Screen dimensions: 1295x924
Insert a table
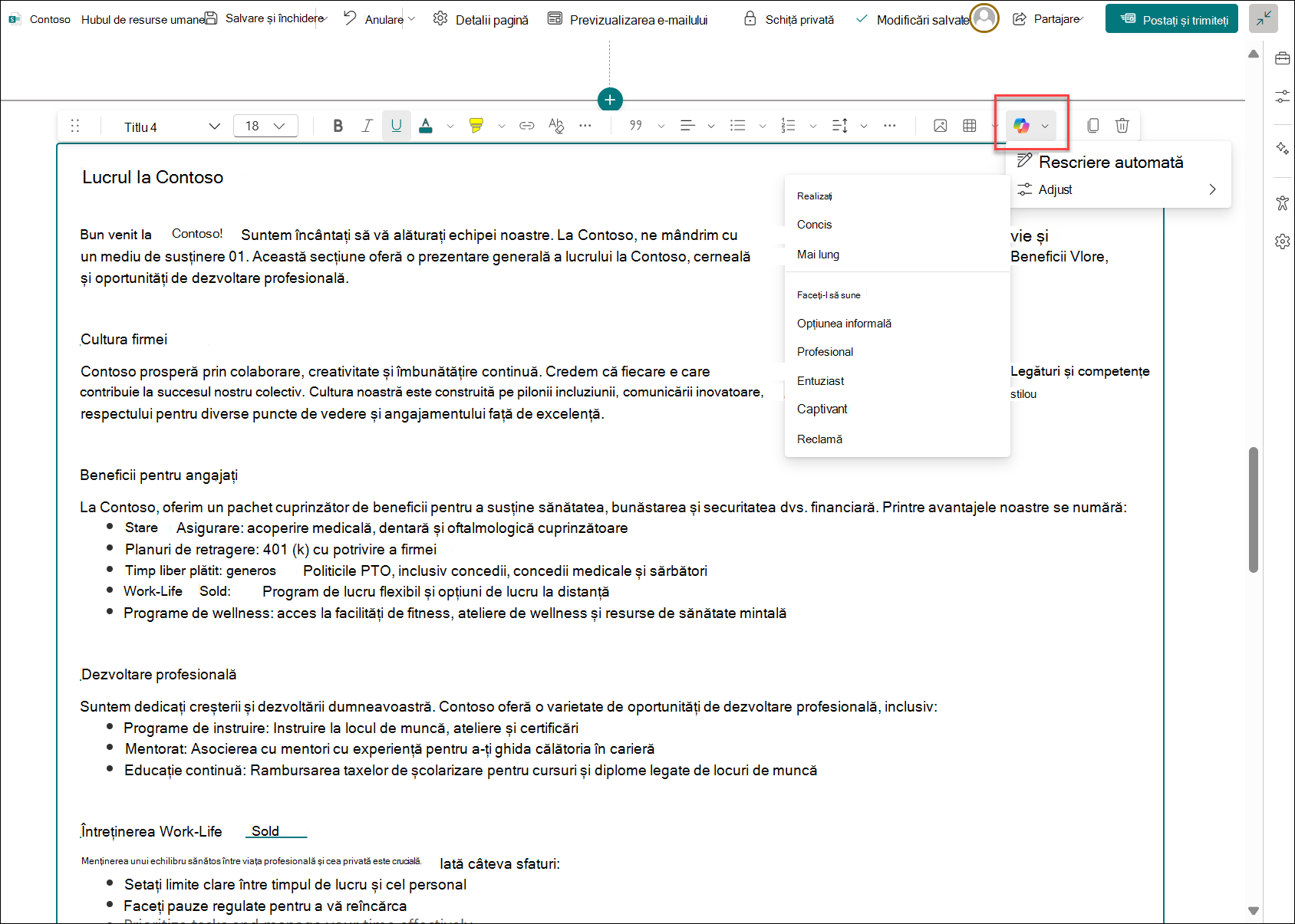(970, 126)
